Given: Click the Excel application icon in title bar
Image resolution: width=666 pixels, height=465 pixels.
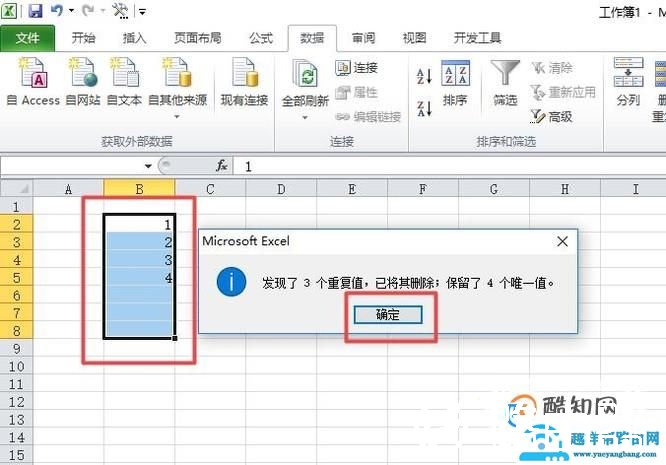Looking at the screenshot, I should click(8, 10).
